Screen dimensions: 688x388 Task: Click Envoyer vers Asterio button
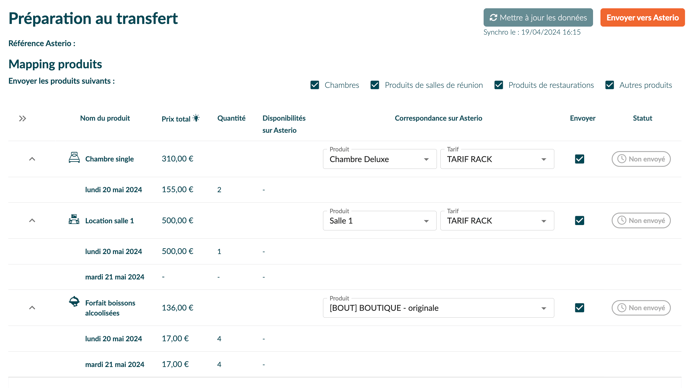pyautogui.click(x=642, y=18)
